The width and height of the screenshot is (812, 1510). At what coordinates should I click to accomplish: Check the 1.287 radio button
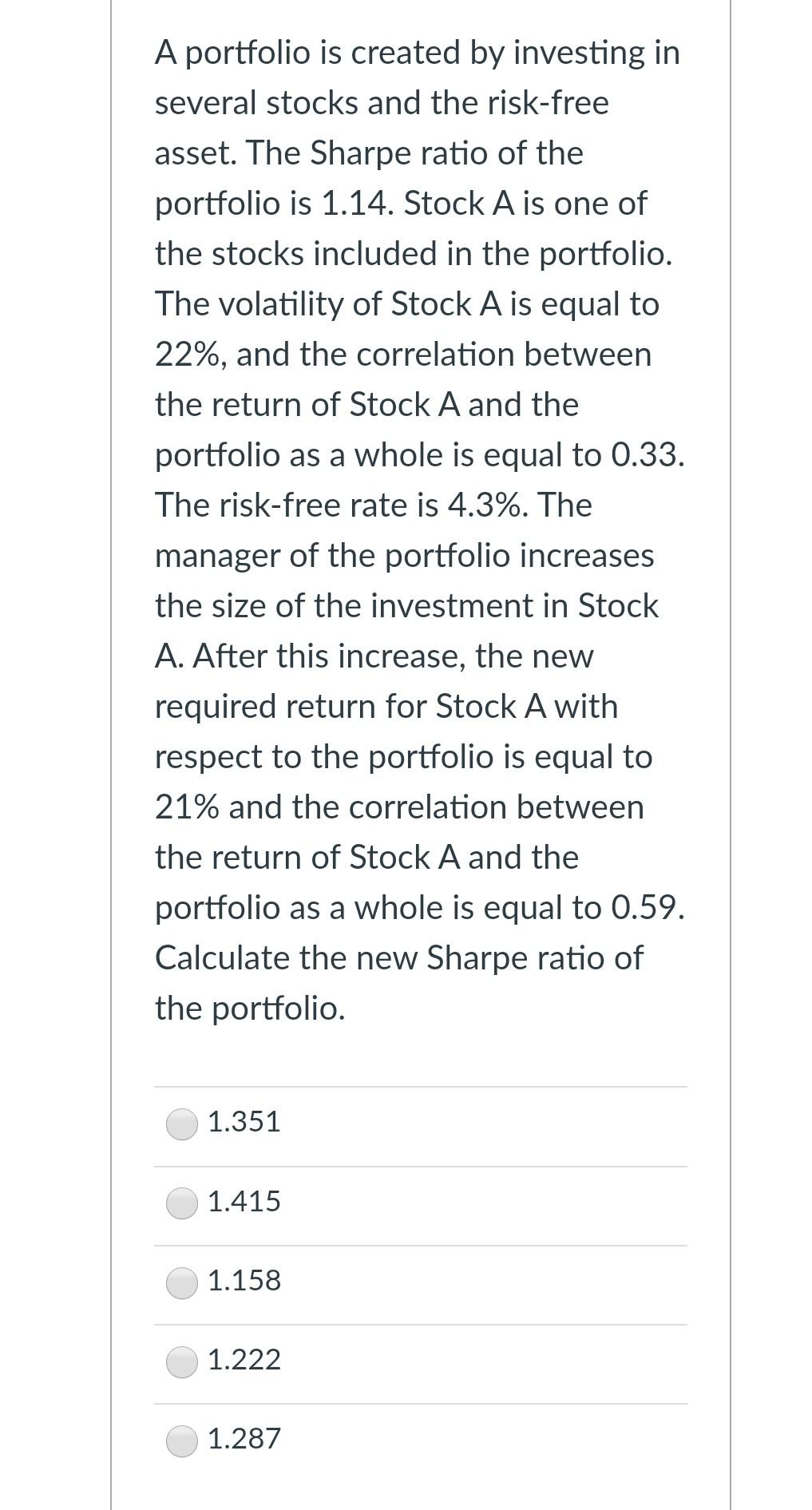[x=182, y=1440]
